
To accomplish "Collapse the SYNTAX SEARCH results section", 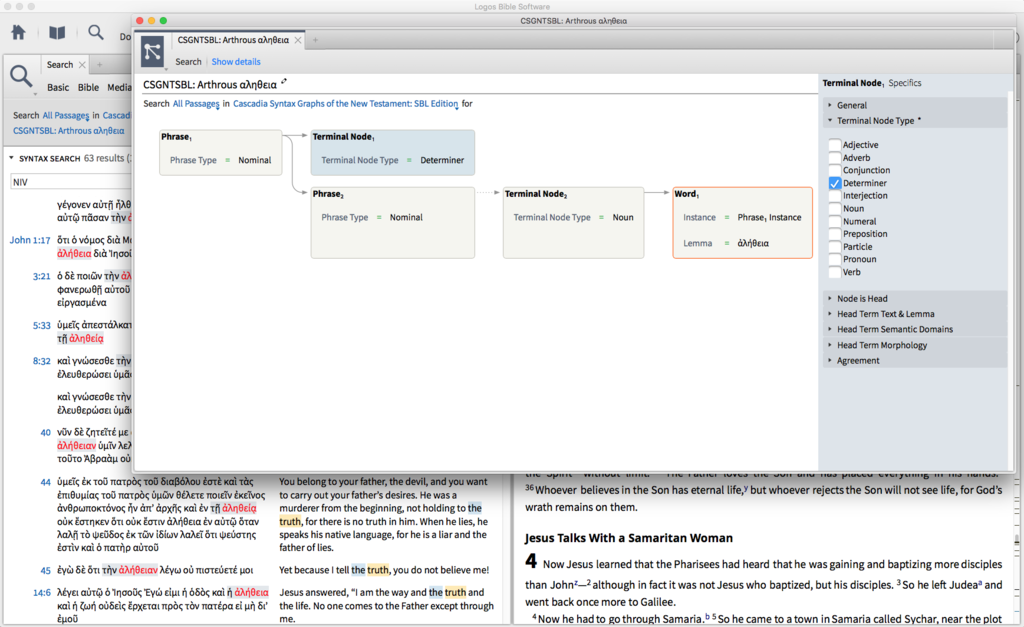I will click(11, 158).
